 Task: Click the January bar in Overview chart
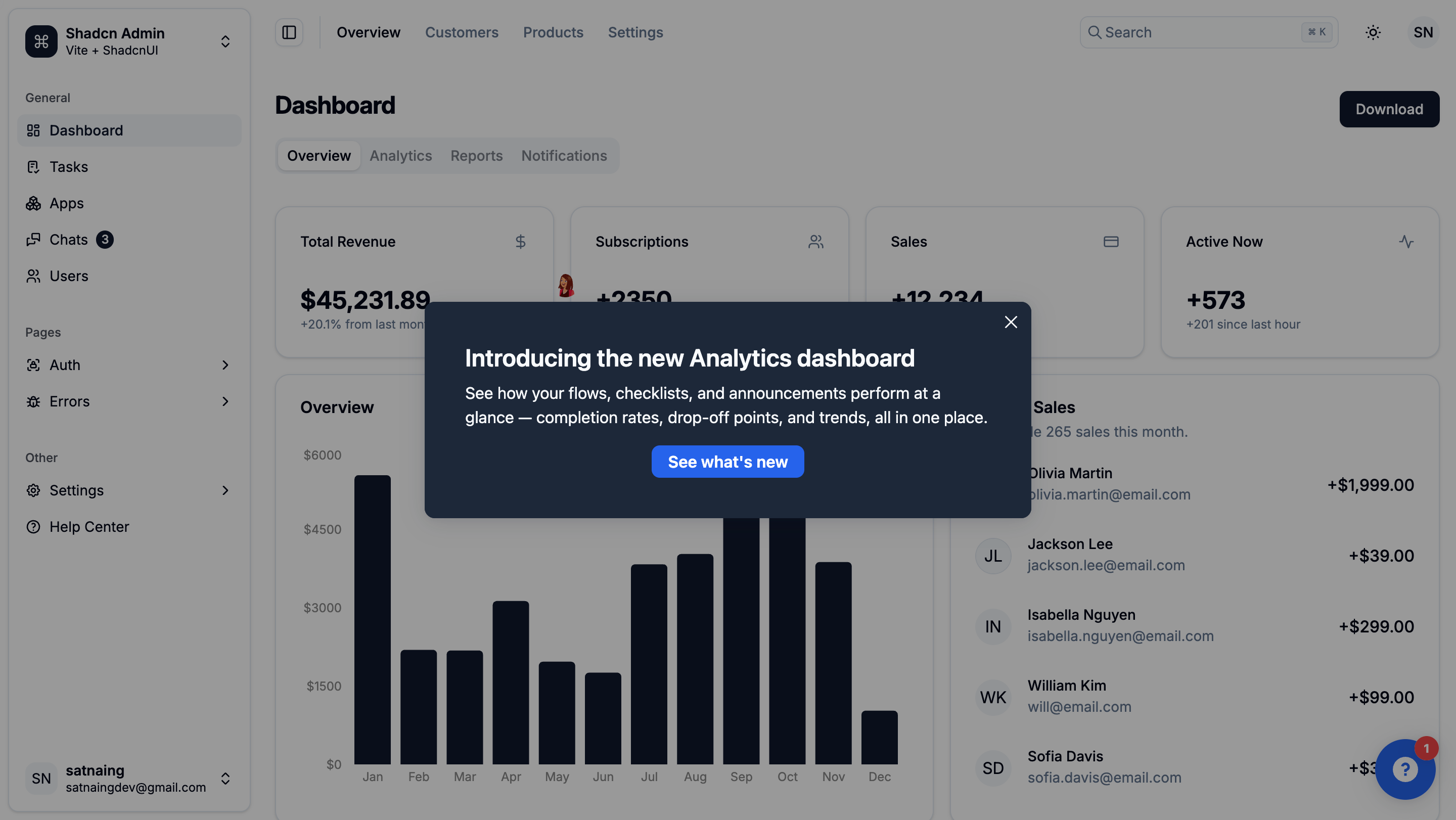(x=372, y=619)
